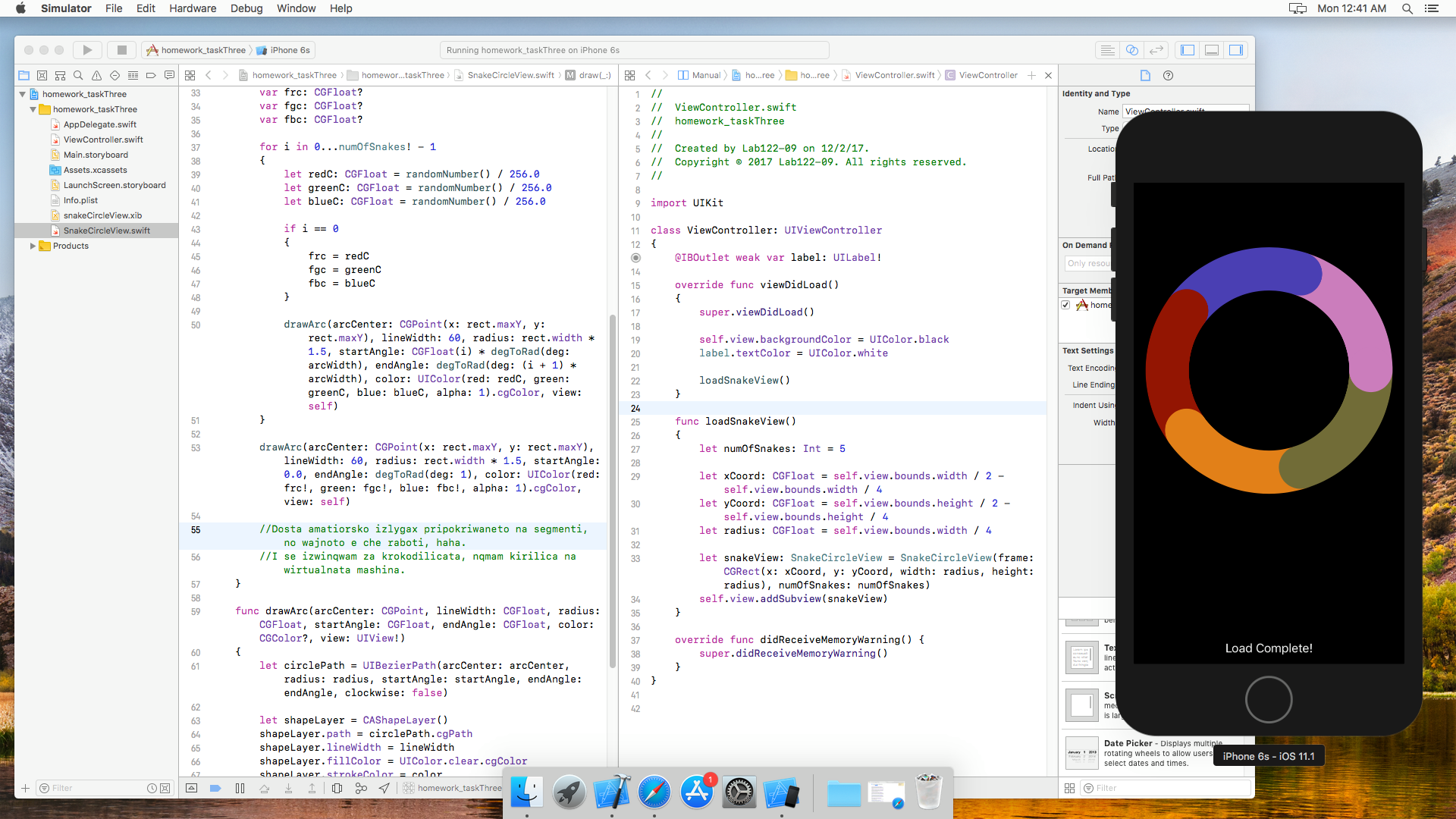Open the iPhone 6s device destination dropdown
The width and height of the screenshot is (1456, 819).
[x=284, y=50]
